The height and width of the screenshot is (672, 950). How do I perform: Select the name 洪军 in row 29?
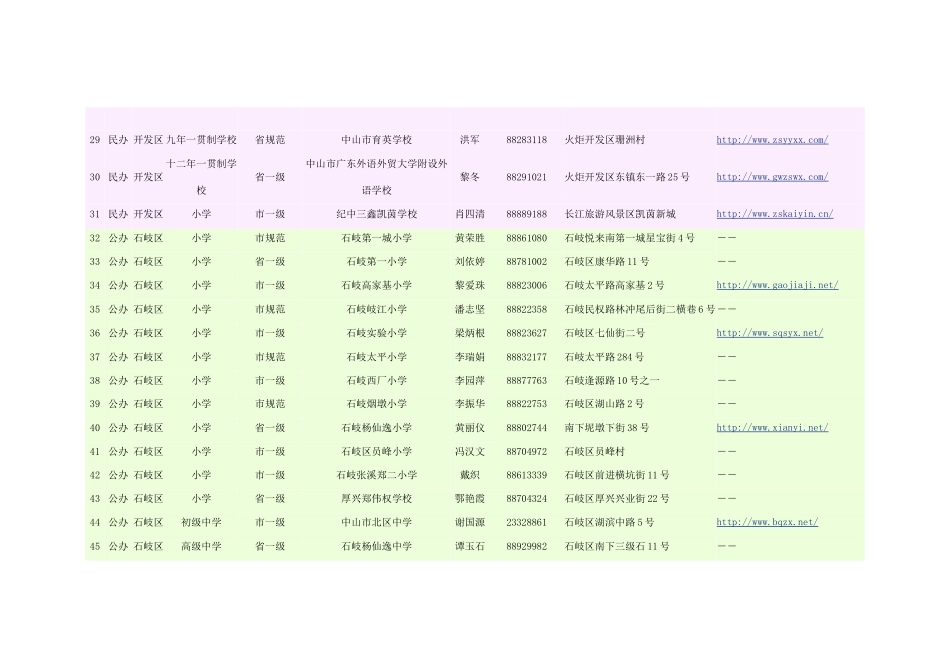[470, 140]
